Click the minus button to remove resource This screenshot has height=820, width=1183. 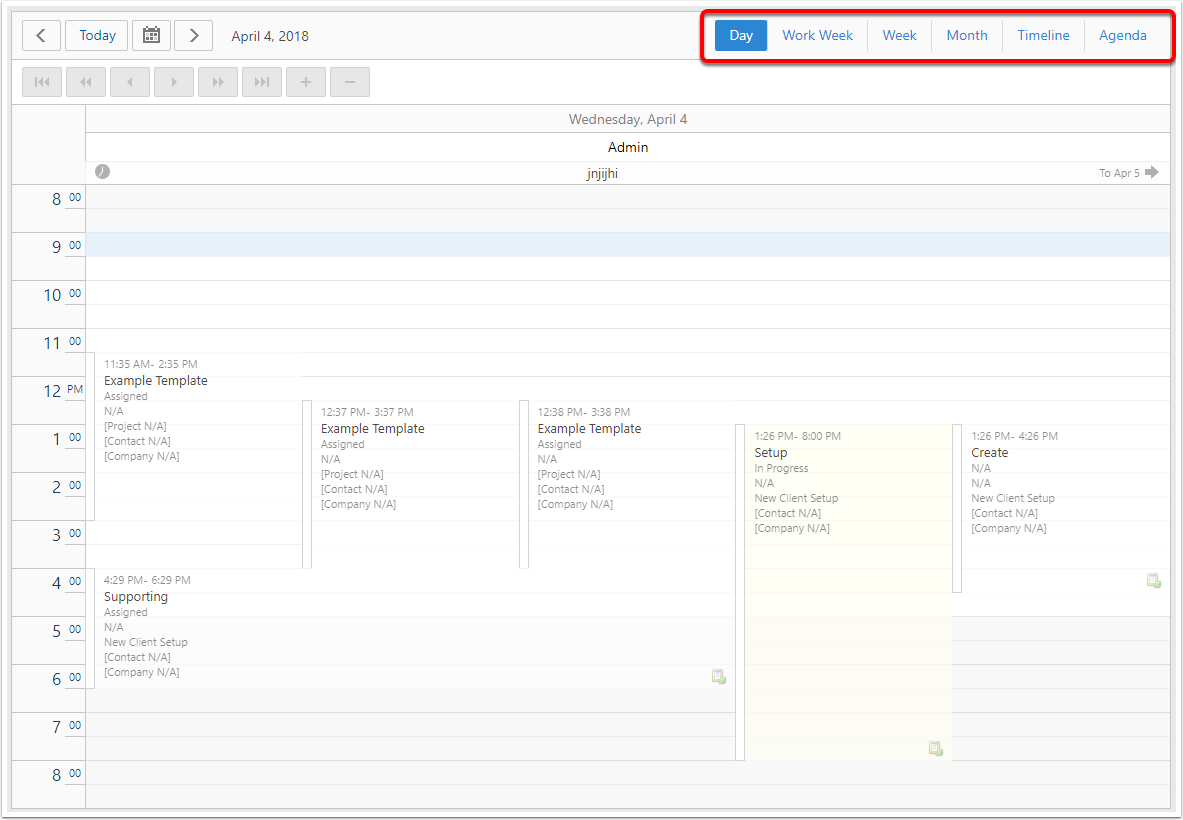point(349,82)
